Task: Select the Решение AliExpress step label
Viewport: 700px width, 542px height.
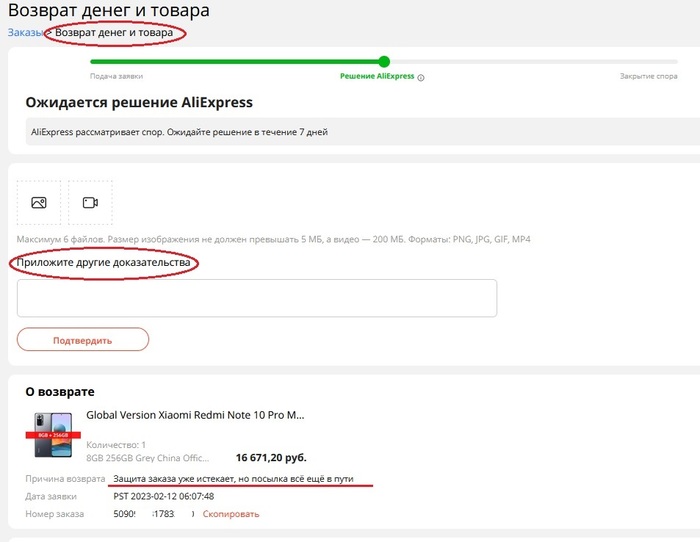Action: tap(377, 76)
